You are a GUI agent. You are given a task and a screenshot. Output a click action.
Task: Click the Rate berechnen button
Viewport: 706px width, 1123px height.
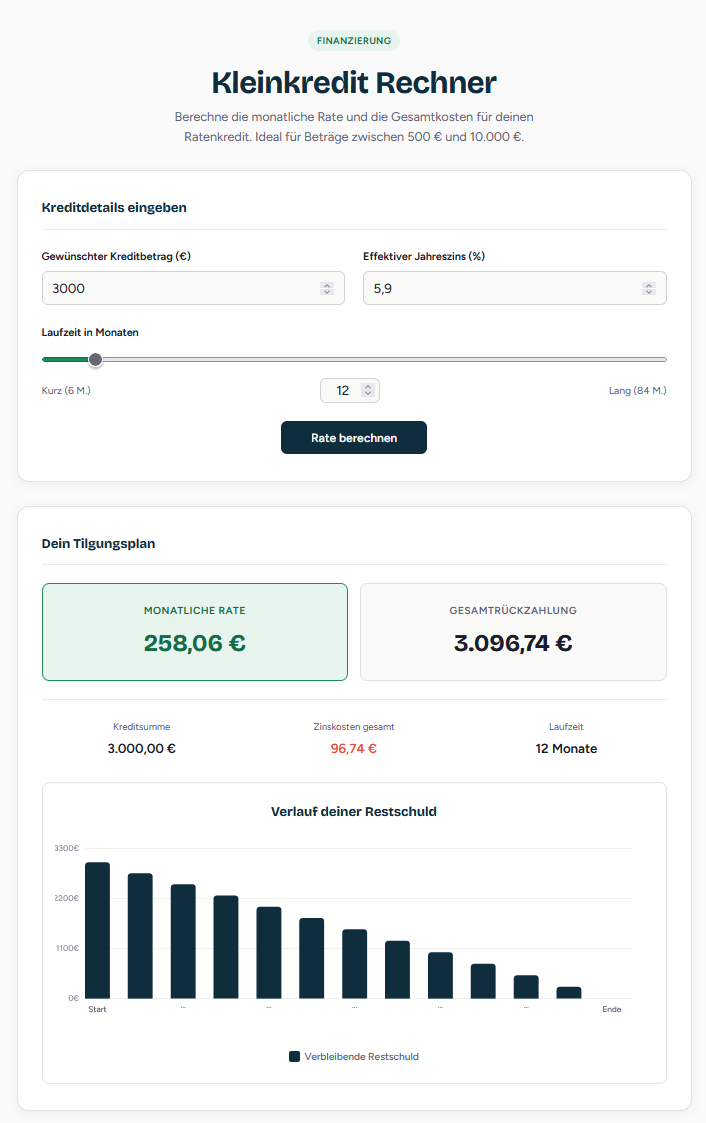click(x=354, y=438)
